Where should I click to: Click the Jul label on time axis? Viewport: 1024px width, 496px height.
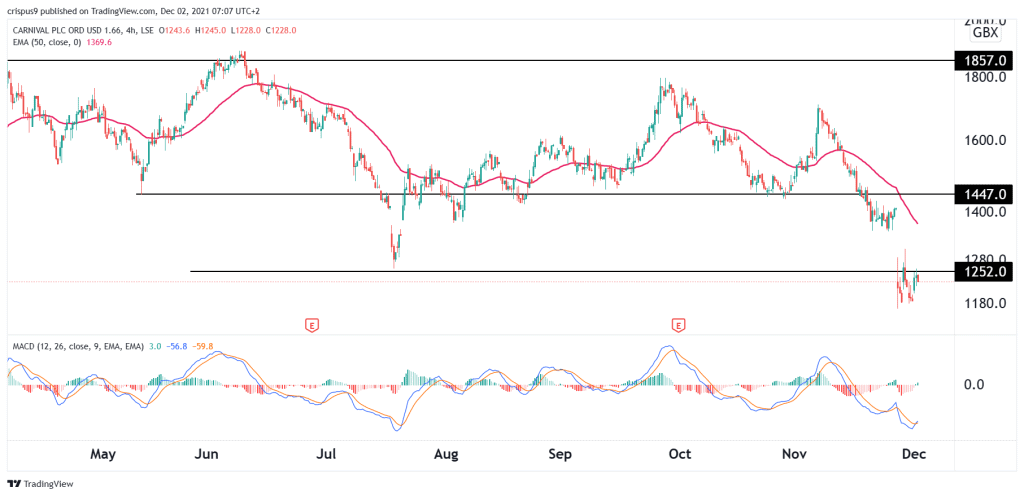tap(325, 454)
